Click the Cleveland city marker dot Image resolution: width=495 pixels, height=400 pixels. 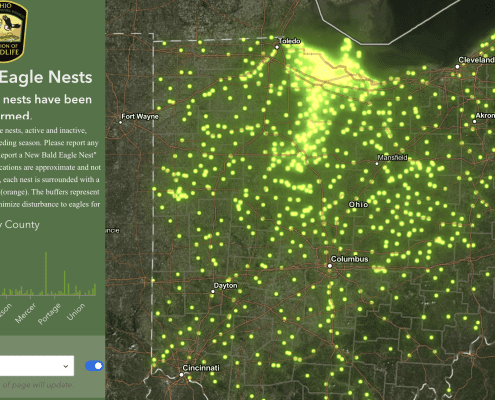pyautogui.click(x=457, y=67)
